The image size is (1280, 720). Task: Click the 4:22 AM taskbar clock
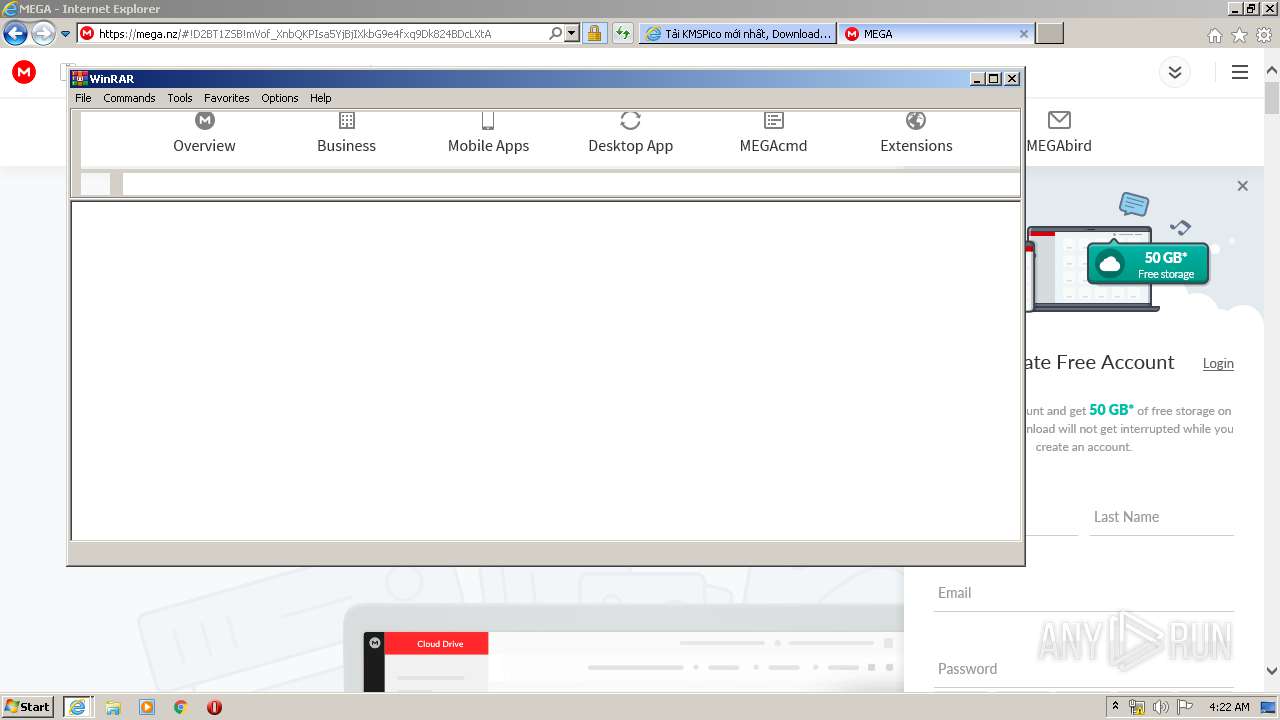pyautogui.click(x=1229, y=707)
